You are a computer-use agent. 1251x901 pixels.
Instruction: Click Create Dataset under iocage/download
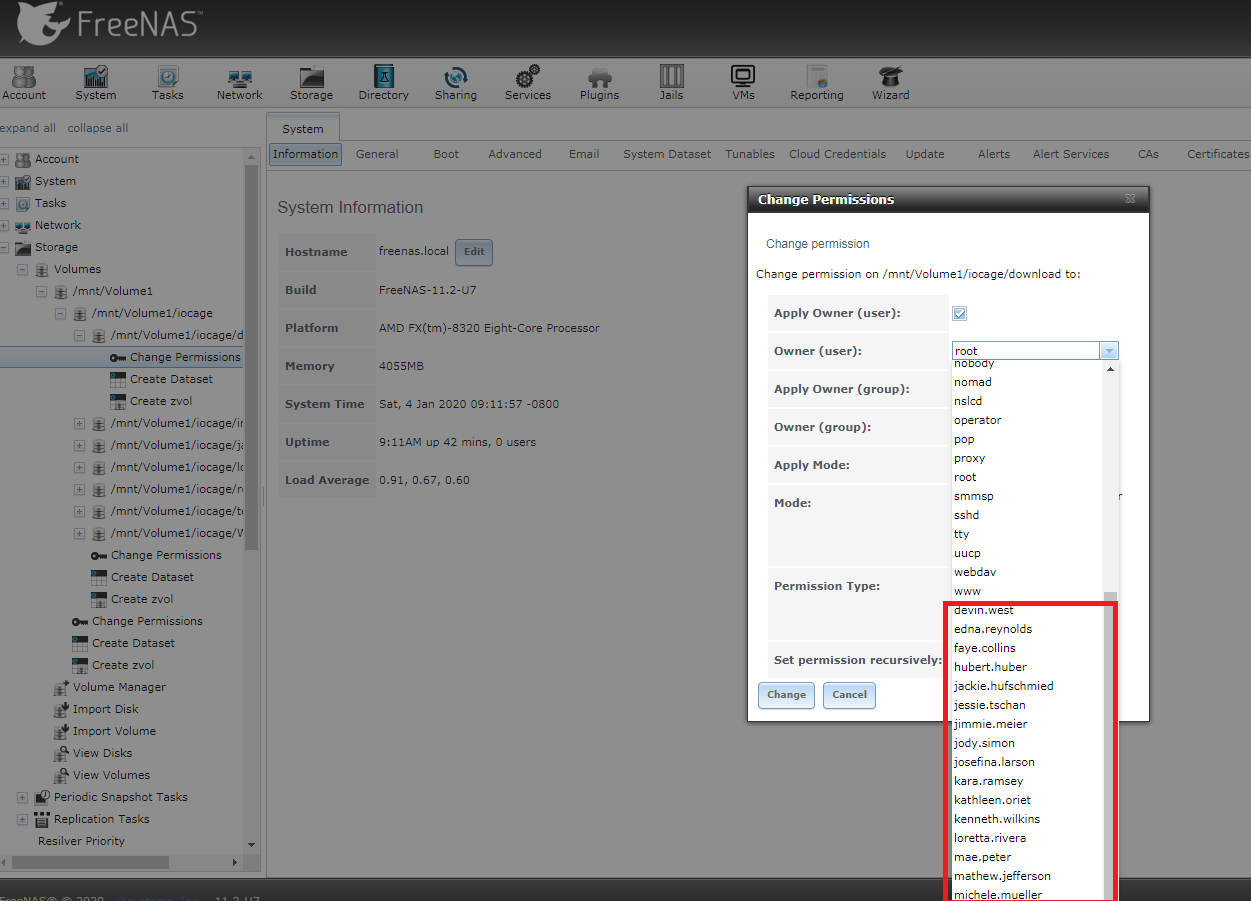tap(171, 379)
